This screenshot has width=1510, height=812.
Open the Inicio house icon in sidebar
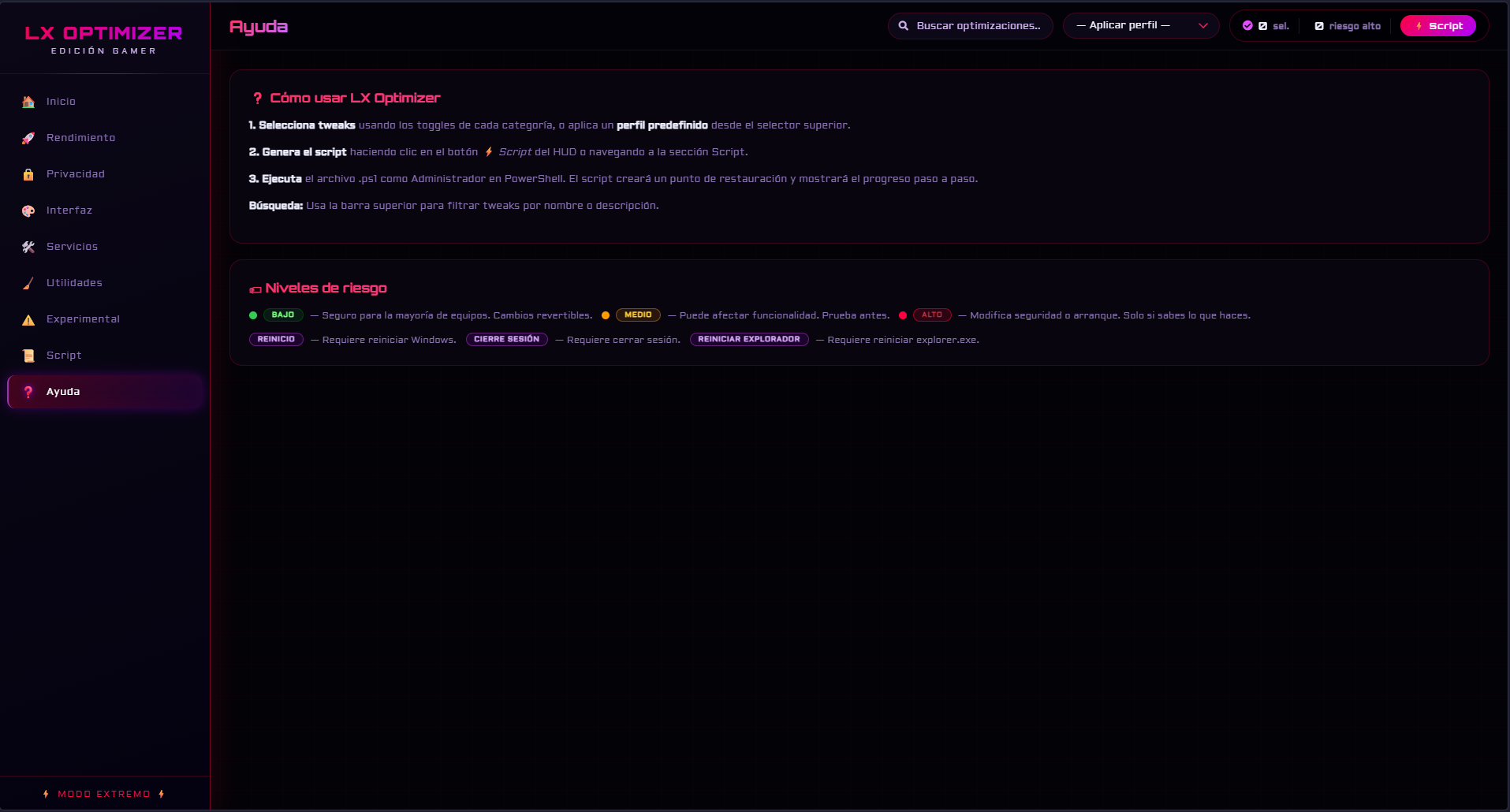pos(28,102)
